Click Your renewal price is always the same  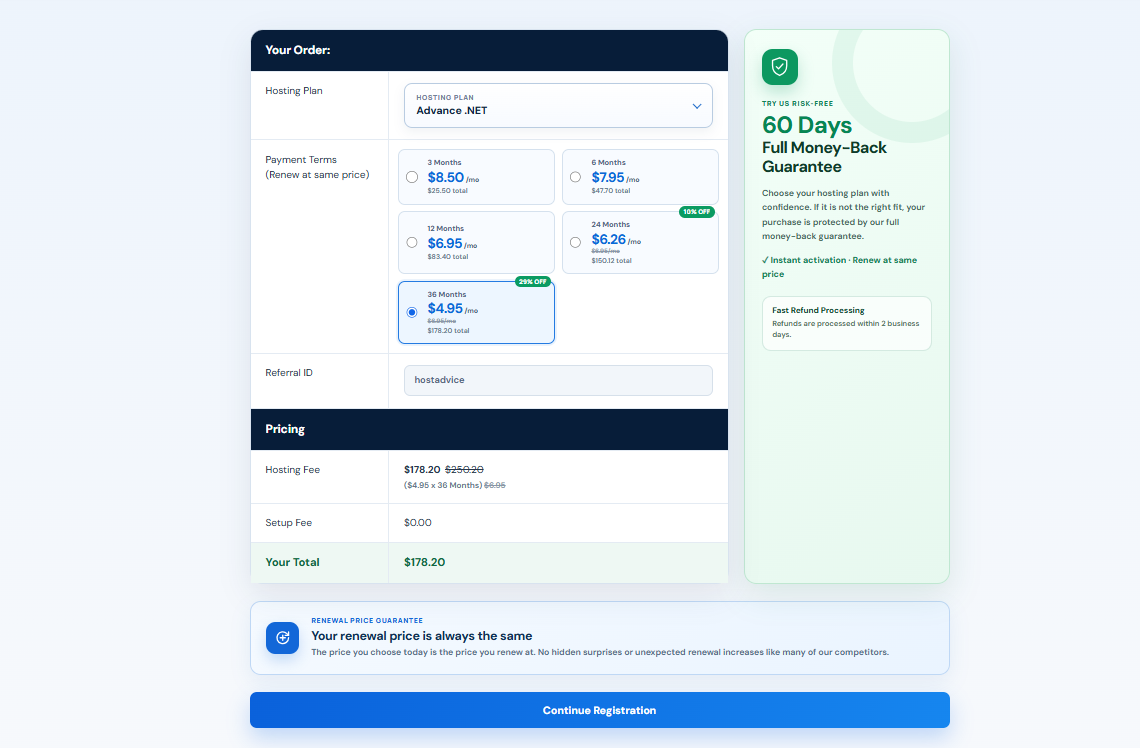click(x=422, y=636)
